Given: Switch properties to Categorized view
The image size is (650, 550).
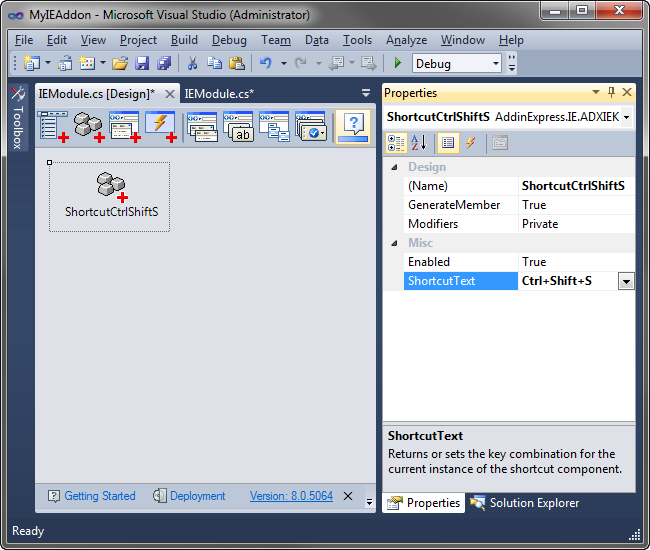Looking at the screenshot, I should pyautogui.click(x=395, y=143).
